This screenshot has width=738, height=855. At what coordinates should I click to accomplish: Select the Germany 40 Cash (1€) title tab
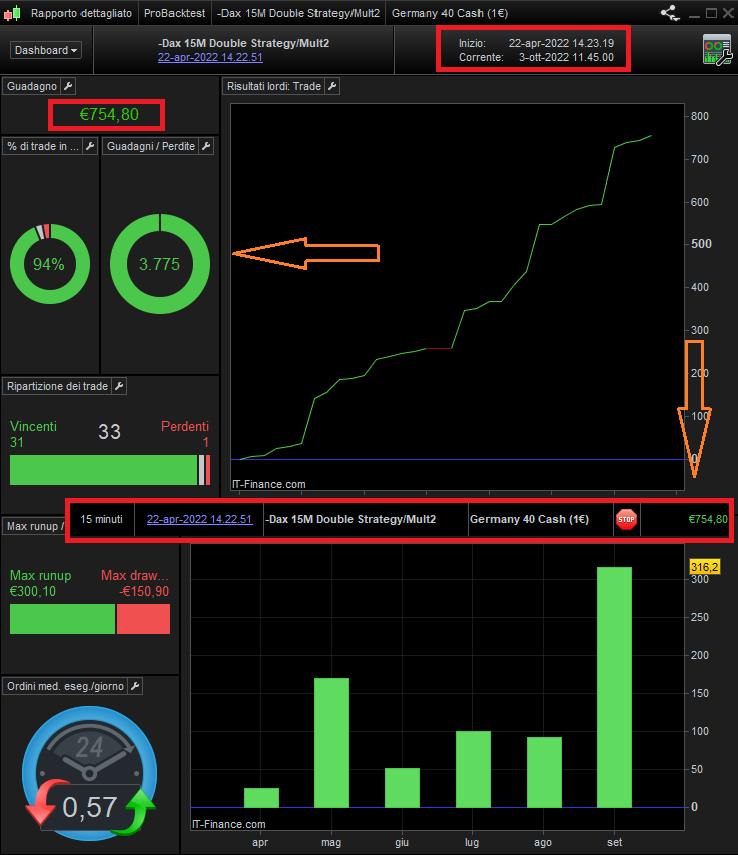[450, 13]
